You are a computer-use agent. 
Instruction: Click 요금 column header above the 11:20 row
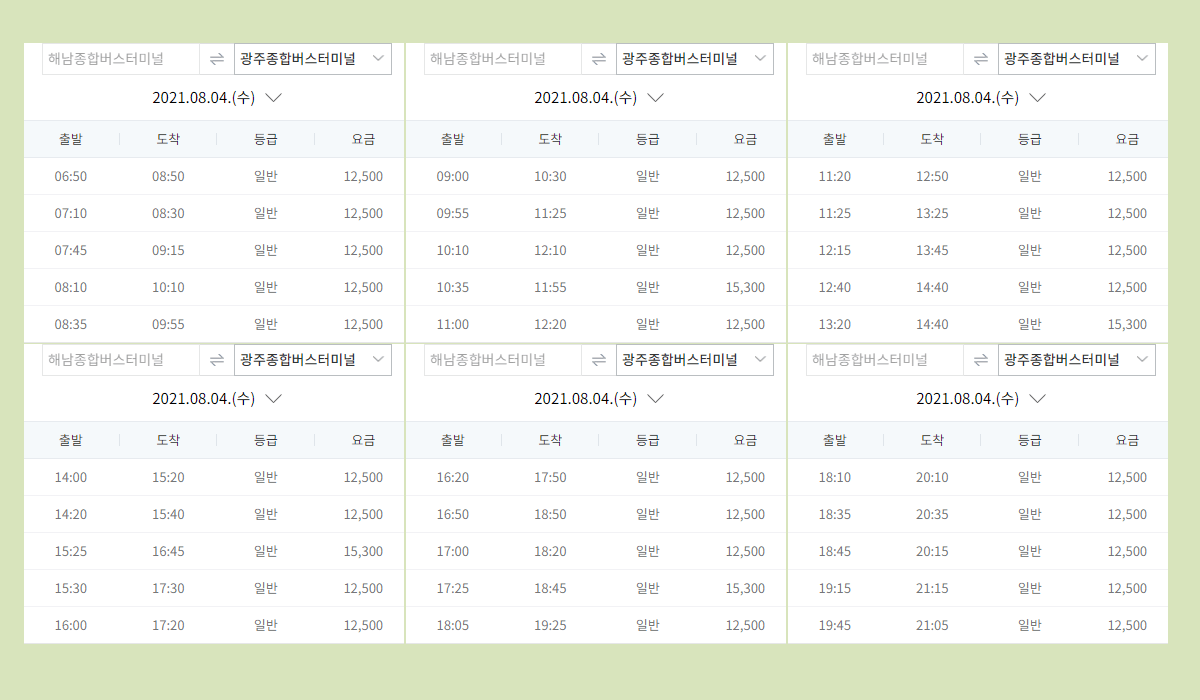click(1127, 139)
